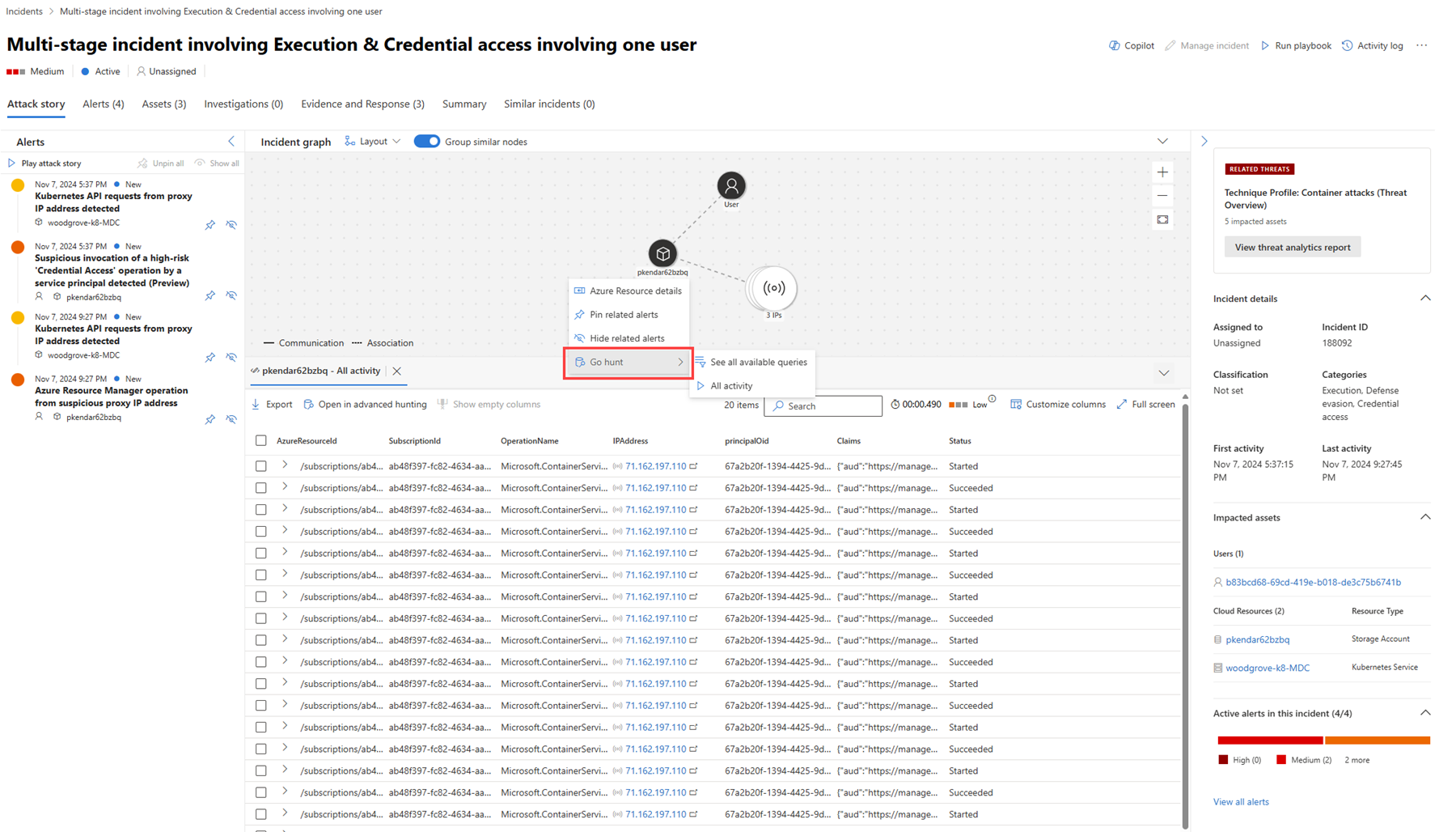Focus the results Search field
The height and width of the screenshot is (832, 1456).
point(823,405)
